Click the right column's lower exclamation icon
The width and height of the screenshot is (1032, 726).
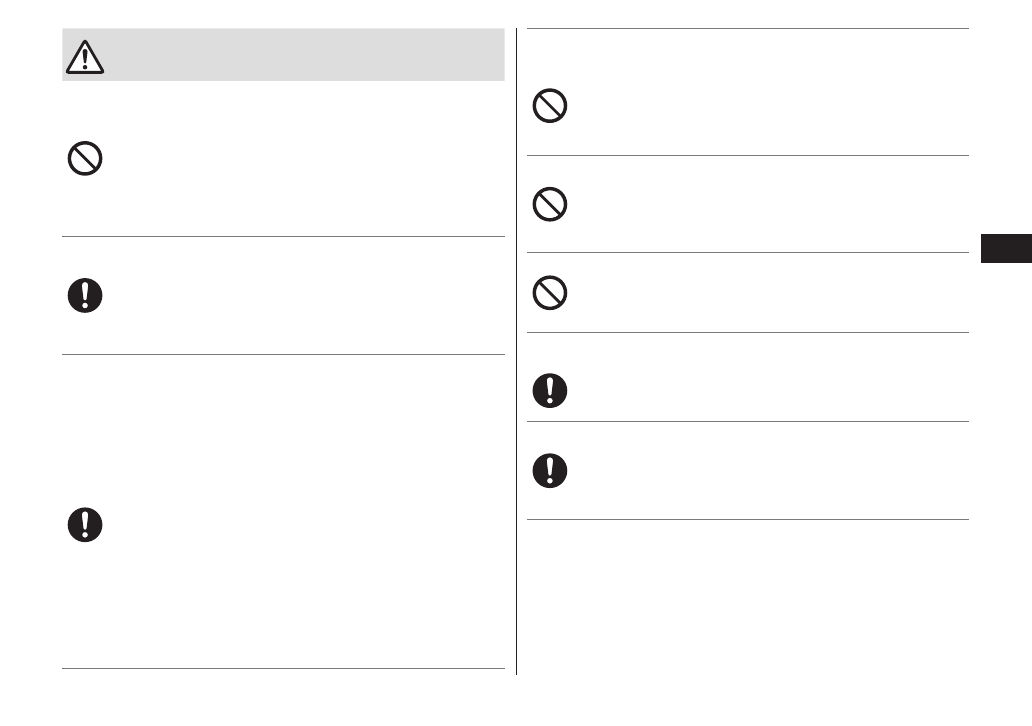click(x=550, y=471)
